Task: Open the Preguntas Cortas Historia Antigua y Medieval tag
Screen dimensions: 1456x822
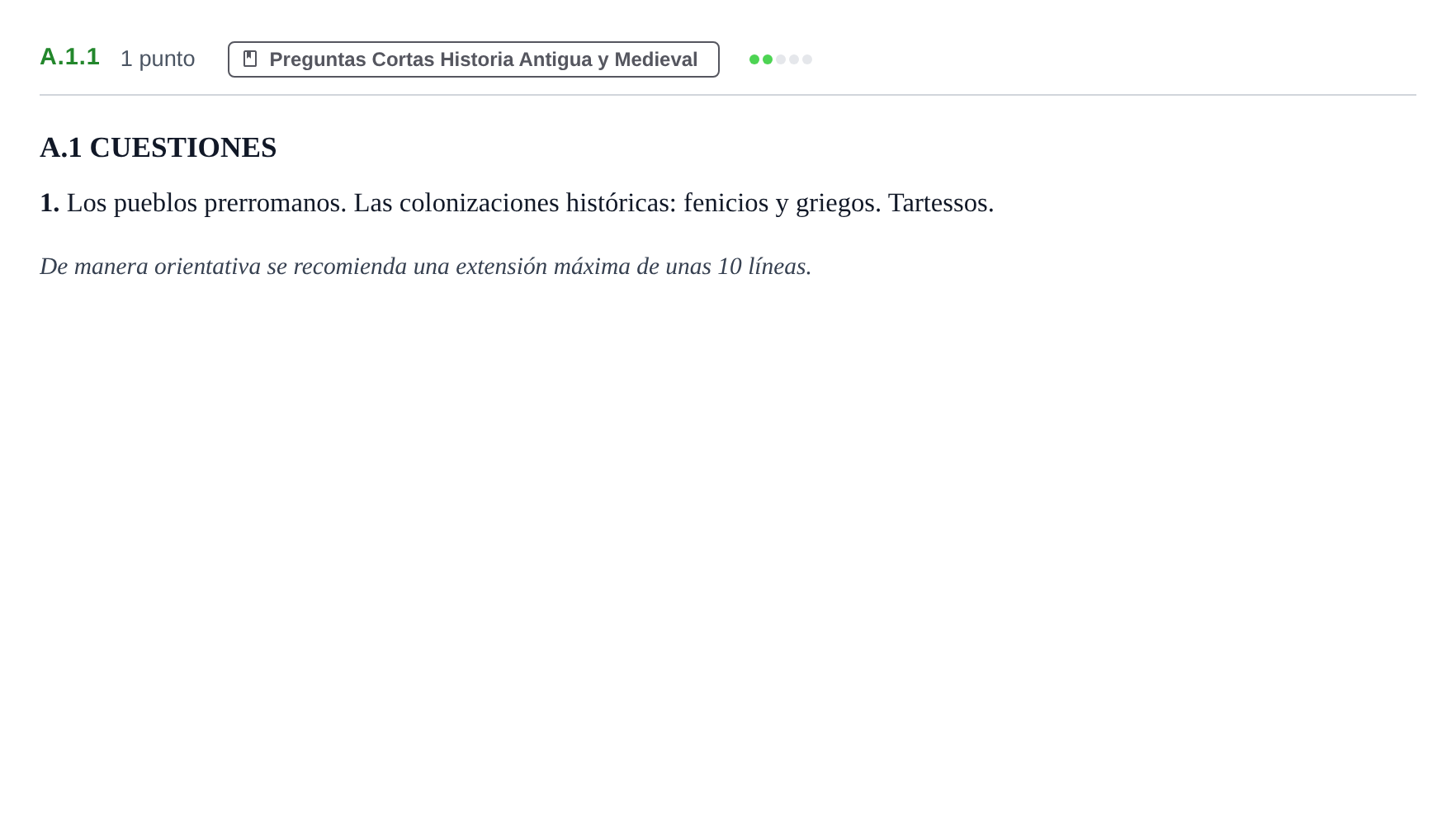Action: [x=473, y=59]
